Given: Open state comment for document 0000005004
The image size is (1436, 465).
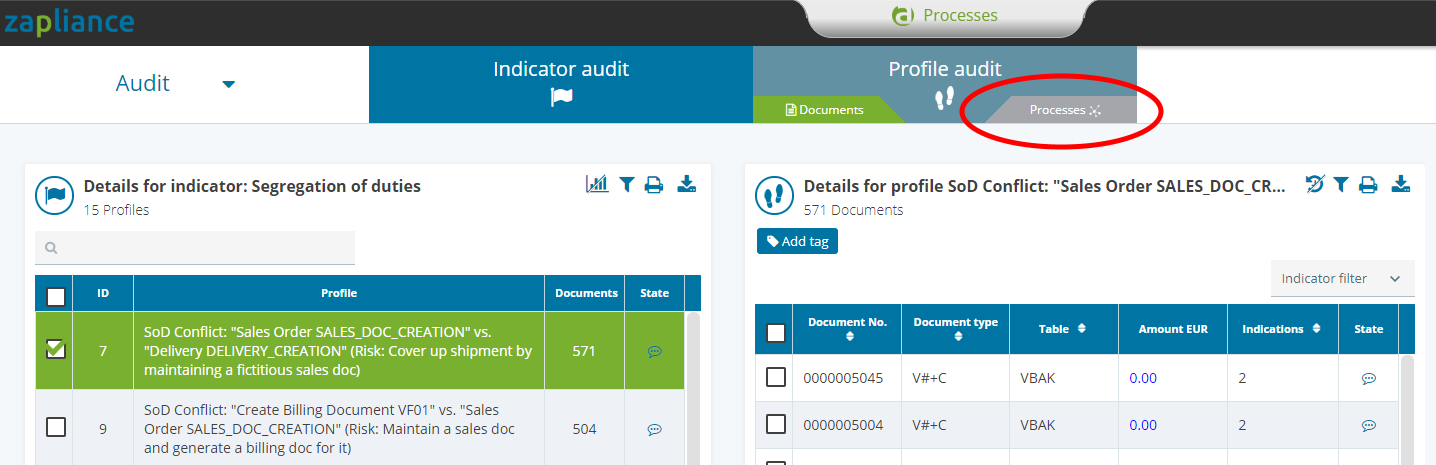Looking at the screenshot, I should pos(1369,425).
